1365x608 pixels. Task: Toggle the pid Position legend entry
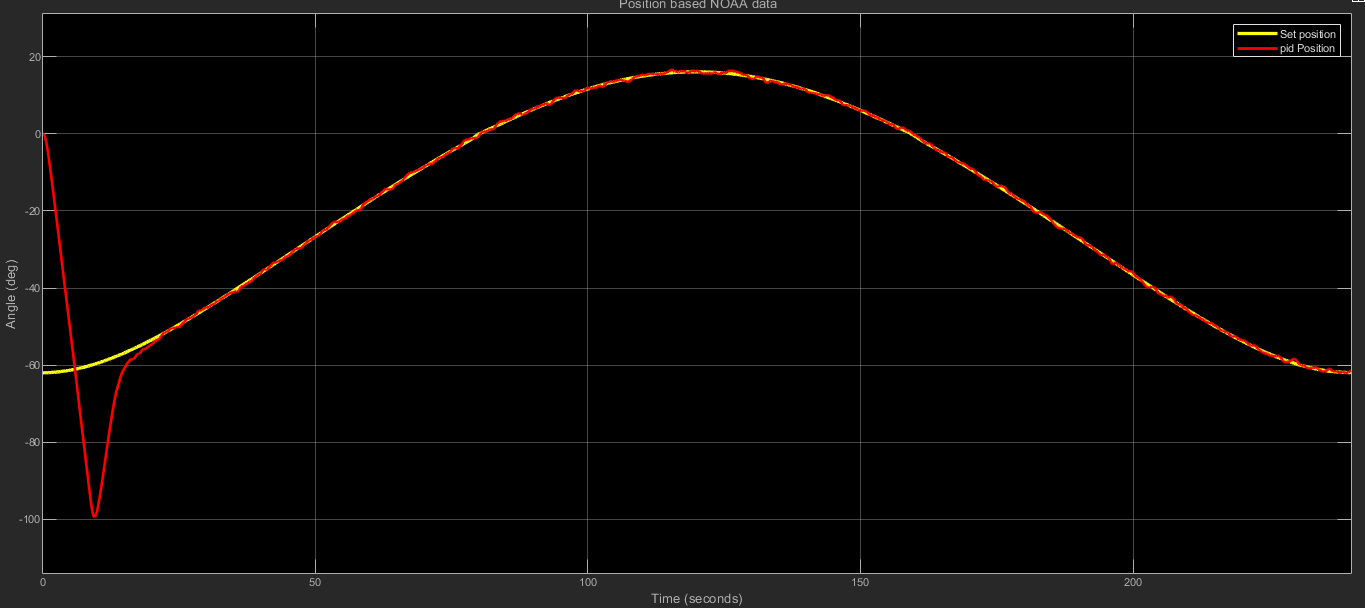[x=1307, y=48]
